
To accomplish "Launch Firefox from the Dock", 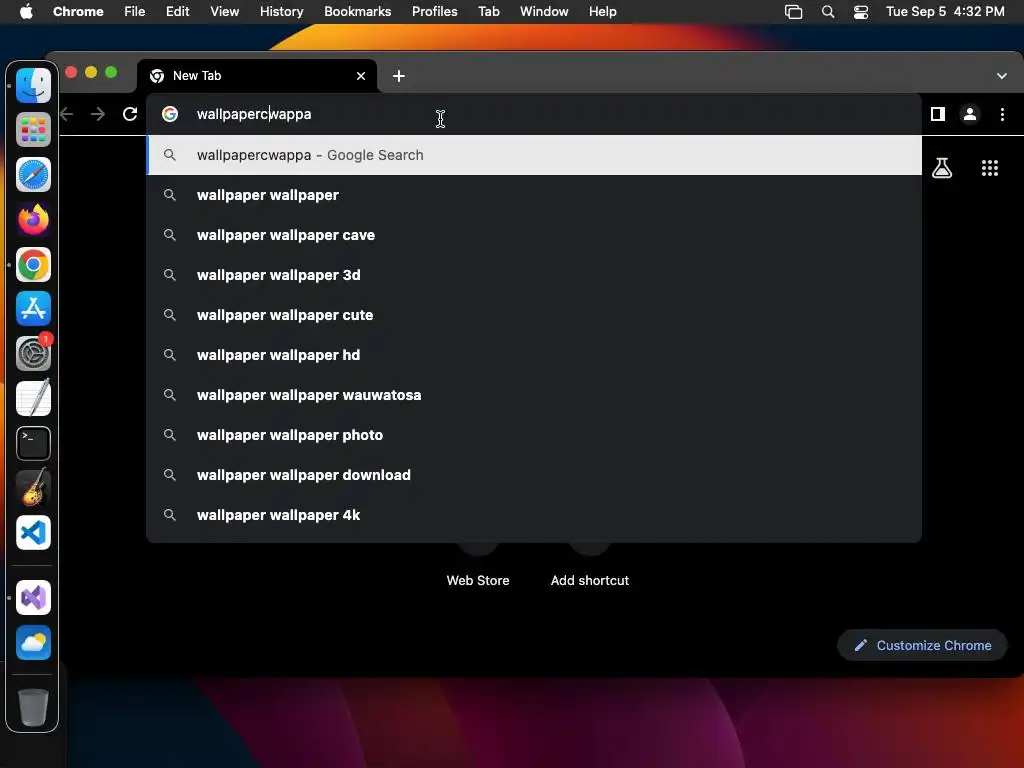I will point(33,219).
